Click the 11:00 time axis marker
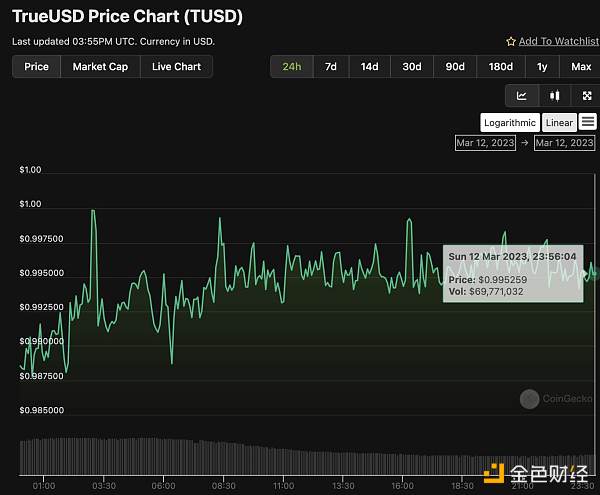This screenshot has height=495, width=600. [283, 486]
